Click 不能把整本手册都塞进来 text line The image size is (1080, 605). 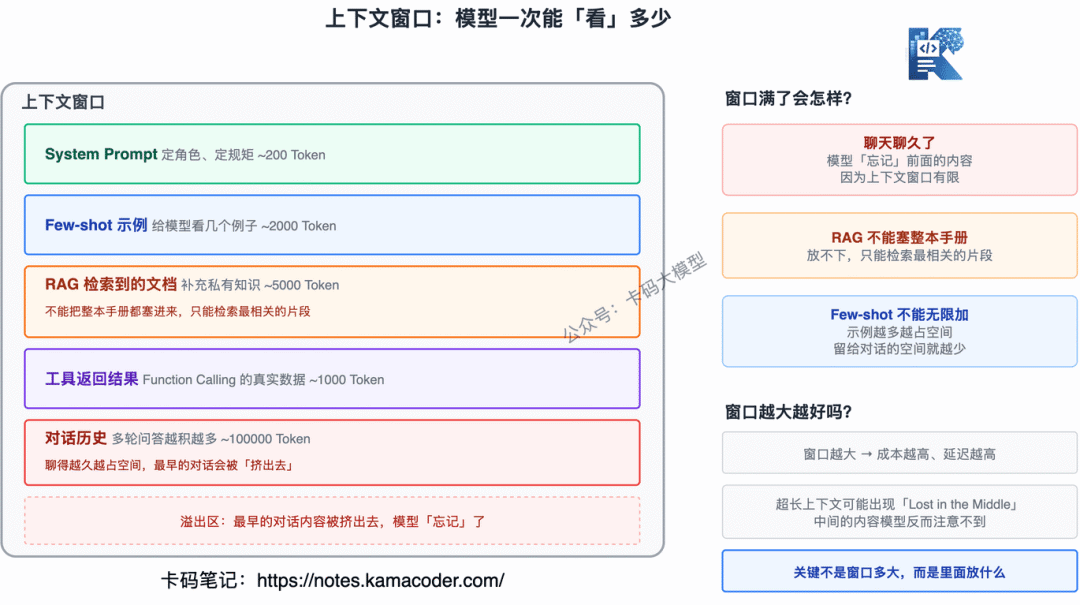pos(178,311)
